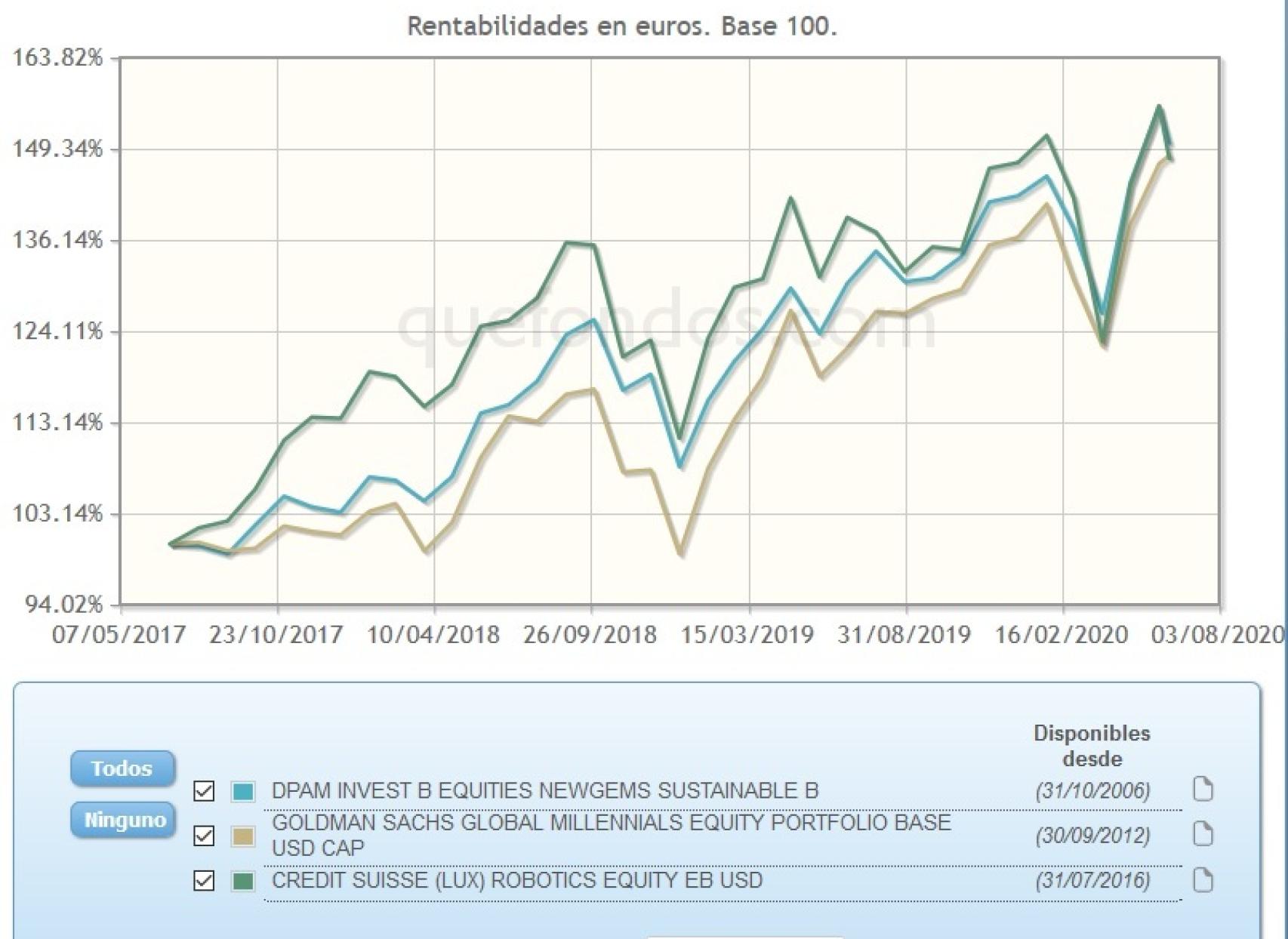Select GOLDMAN SACHS GLOBAL MILLENNIALS EQUITY PORTFOLIO name
The width and height of the screenshot is (1288, 939).
[612, 835]
